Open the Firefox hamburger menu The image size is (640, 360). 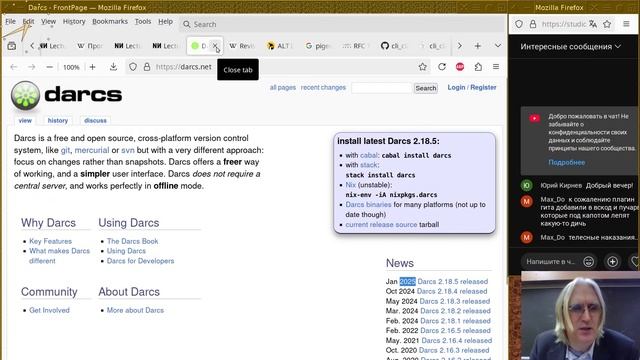click(496, 67)
